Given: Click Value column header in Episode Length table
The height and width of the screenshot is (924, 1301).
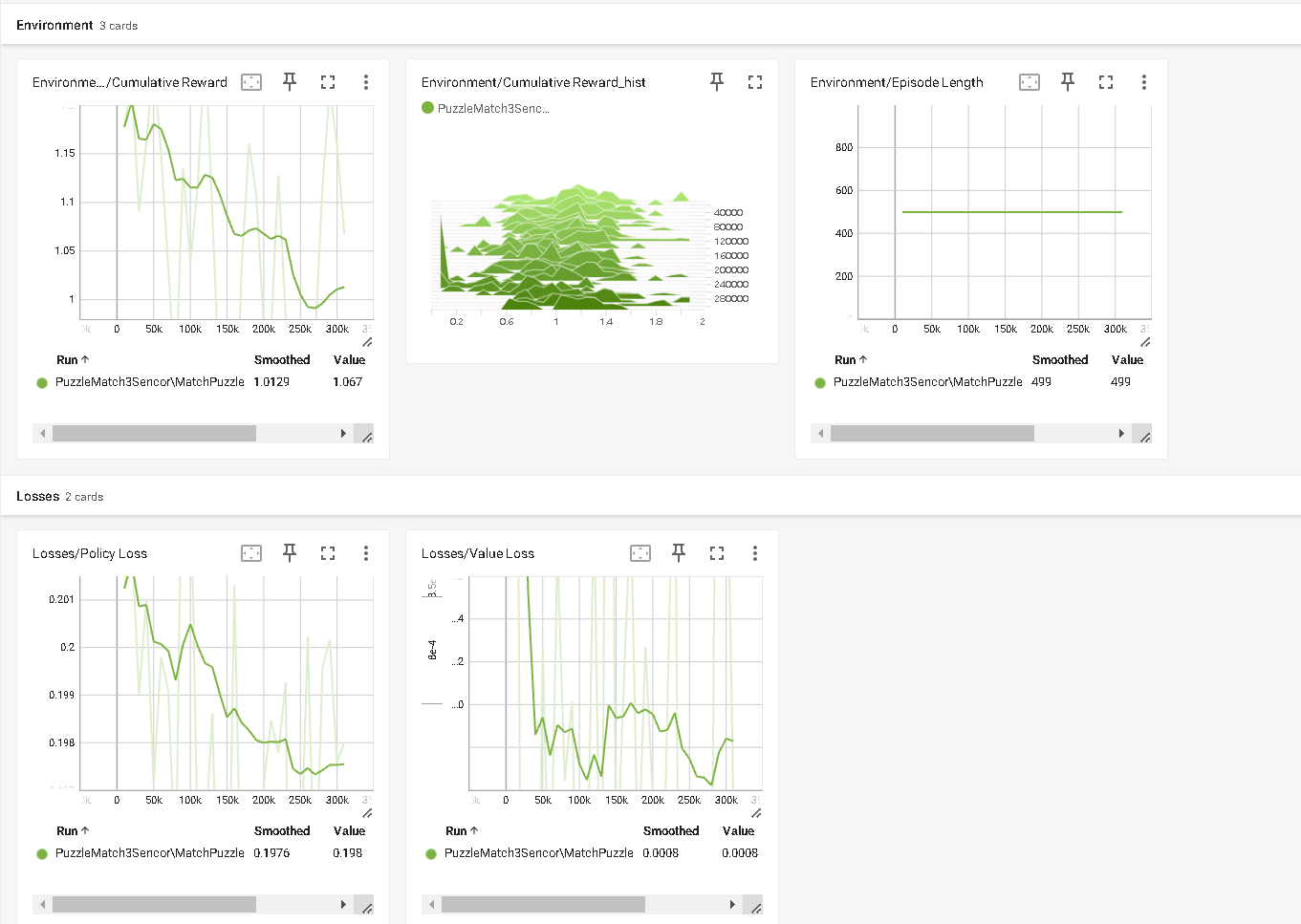Looking at the screenshot, I should [1127, 360].
